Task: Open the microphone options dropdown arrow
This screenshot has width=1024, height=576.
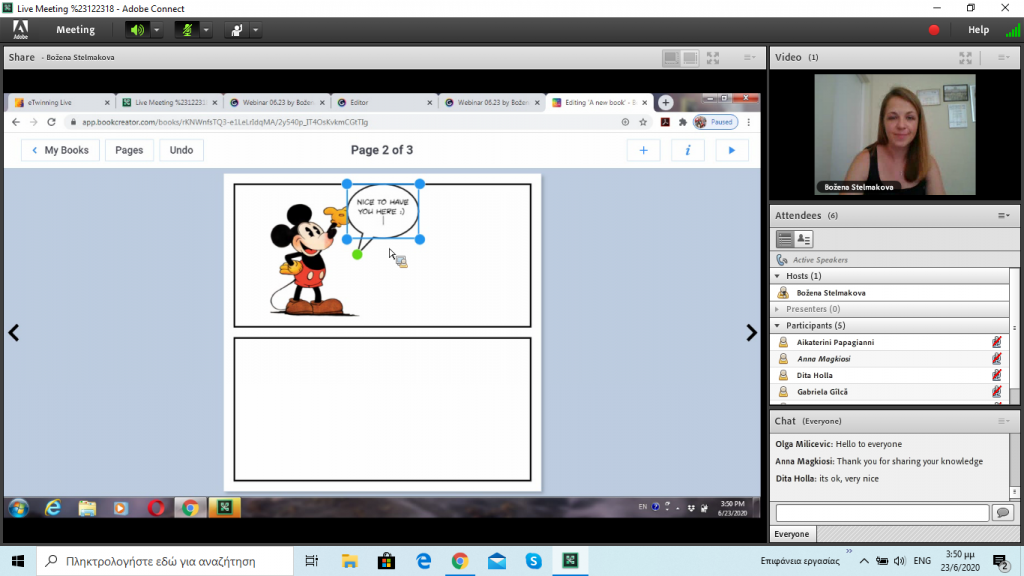Action: tap(206, 30)
